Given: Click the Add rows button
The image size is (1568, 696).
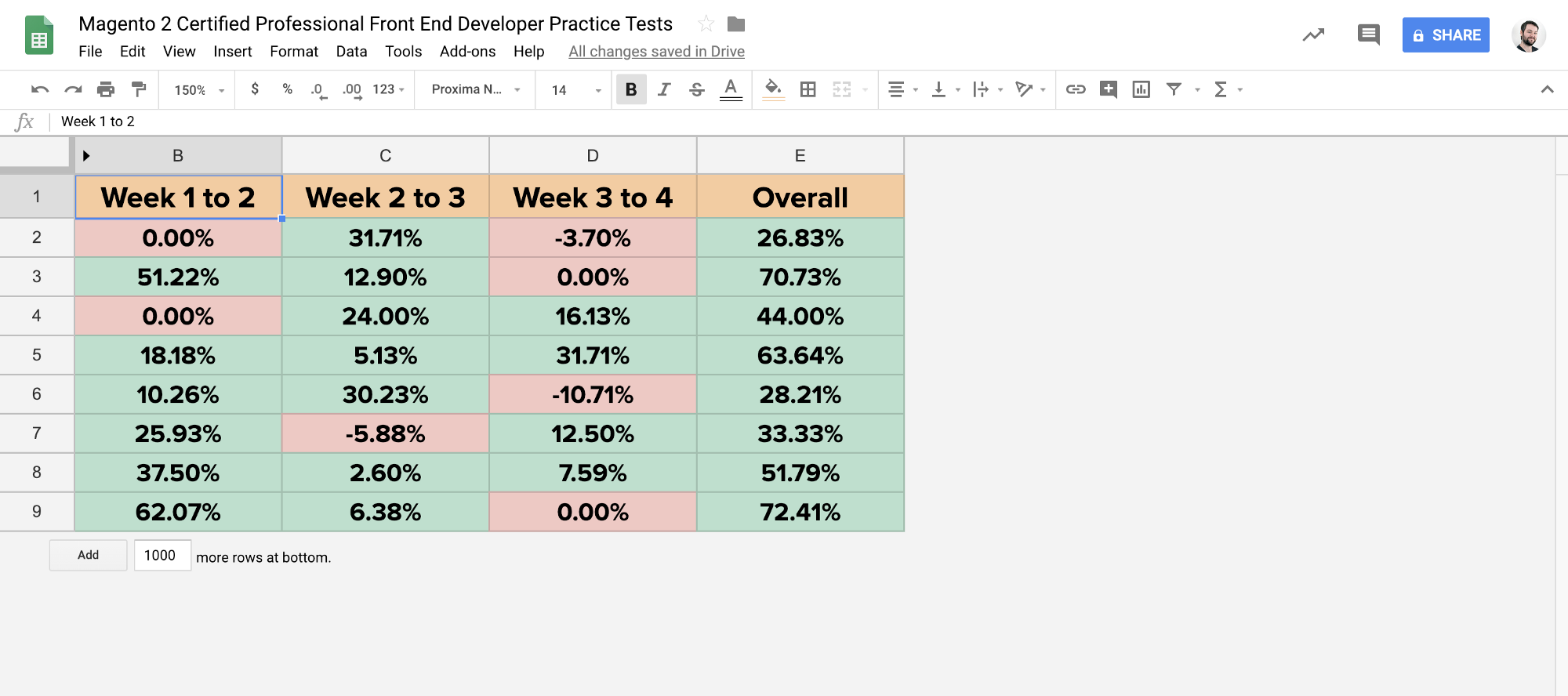Looking at the screenshot, I should coord(89,555).
